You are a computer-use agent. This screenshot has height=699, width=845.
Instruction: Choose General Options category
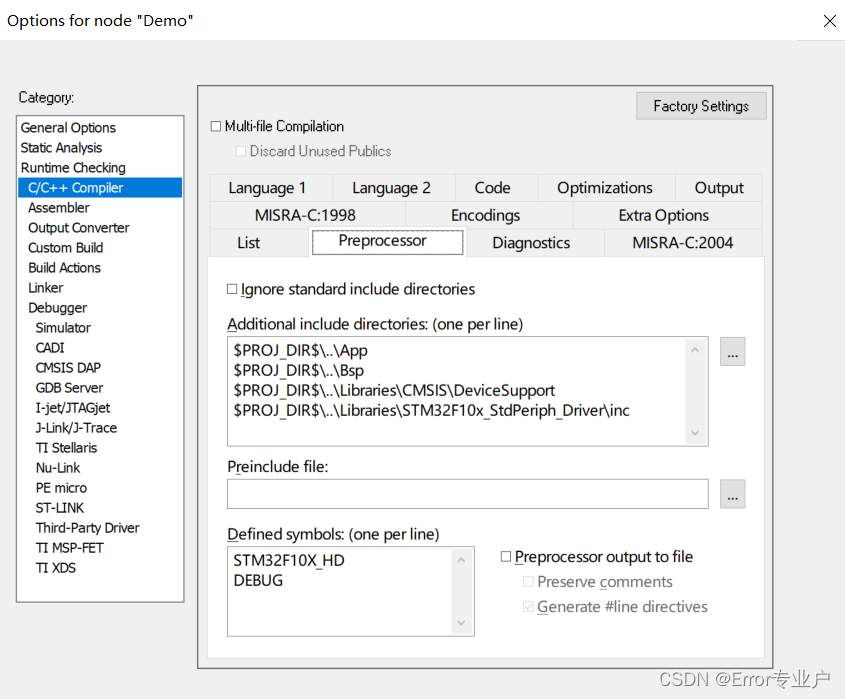click(x=68, y=128)
